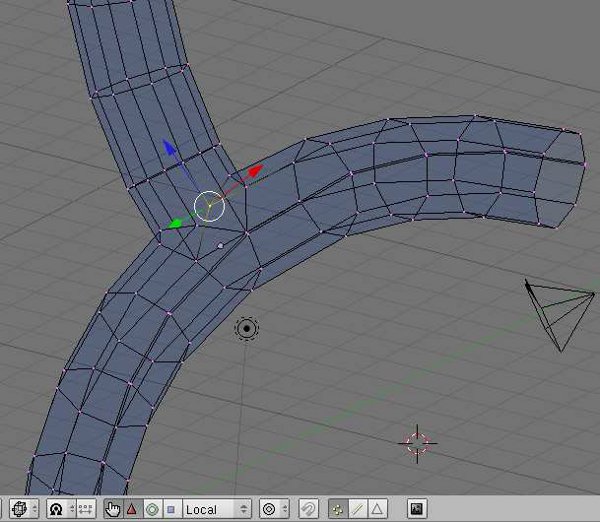Image resolution: width=600 pixels, height=522 pixels.
Task: Switch to edge select mode
Action: [358, 509]
